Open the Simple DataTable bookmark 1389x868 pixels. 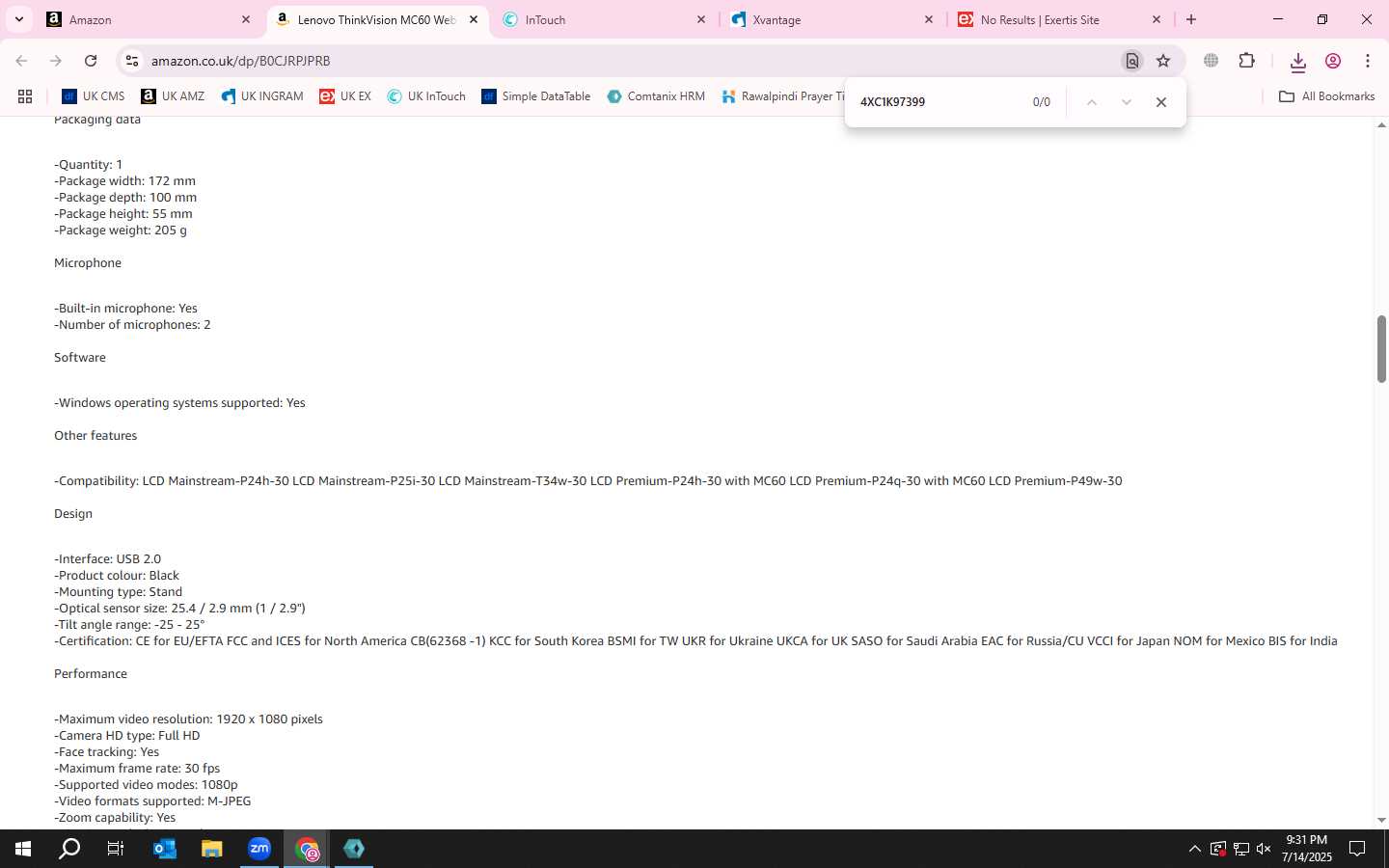tap(536, 96)
